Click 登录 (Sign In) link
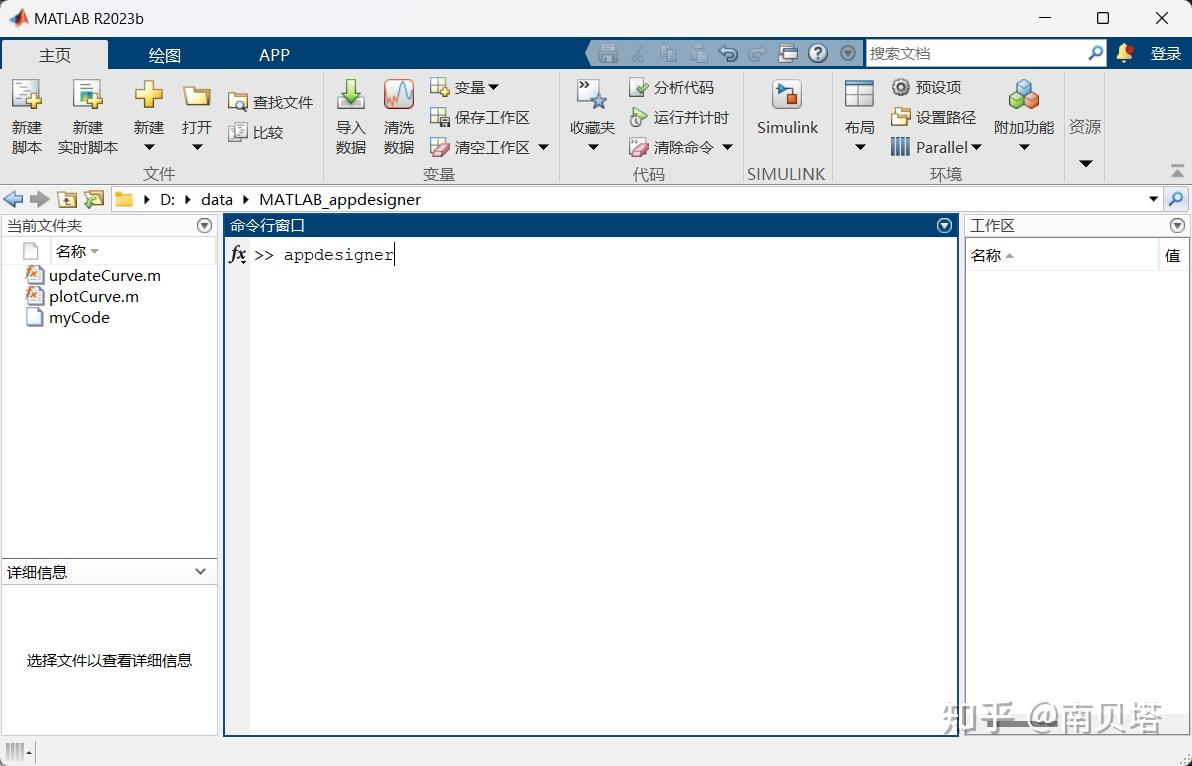Image resolution: width=1192 pixels, height=766 pixels. click(1166, 53)
